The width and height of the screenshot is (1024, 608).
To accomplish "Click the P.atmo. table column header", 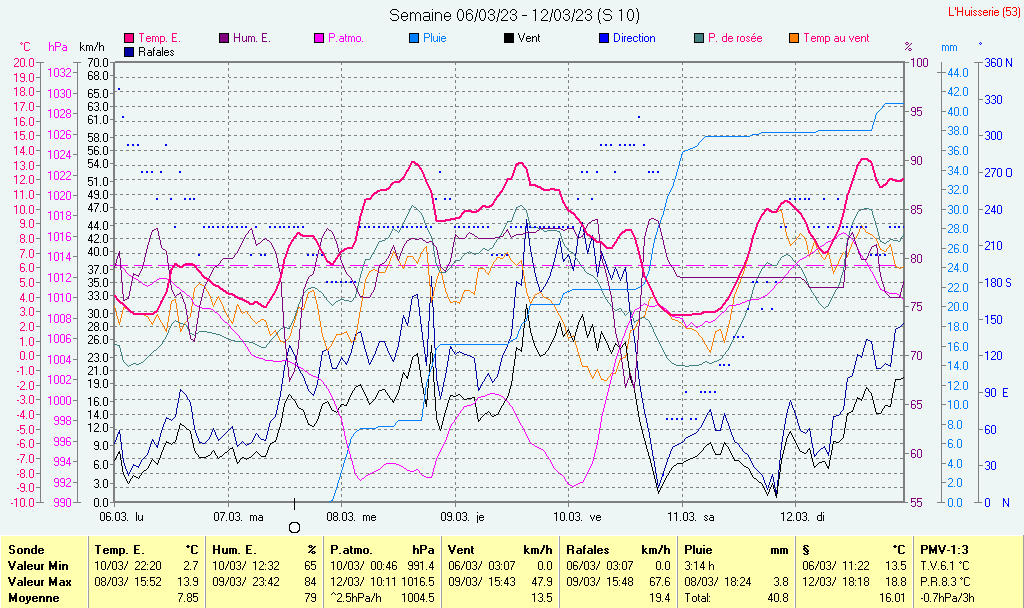I will tap(351, 550).
